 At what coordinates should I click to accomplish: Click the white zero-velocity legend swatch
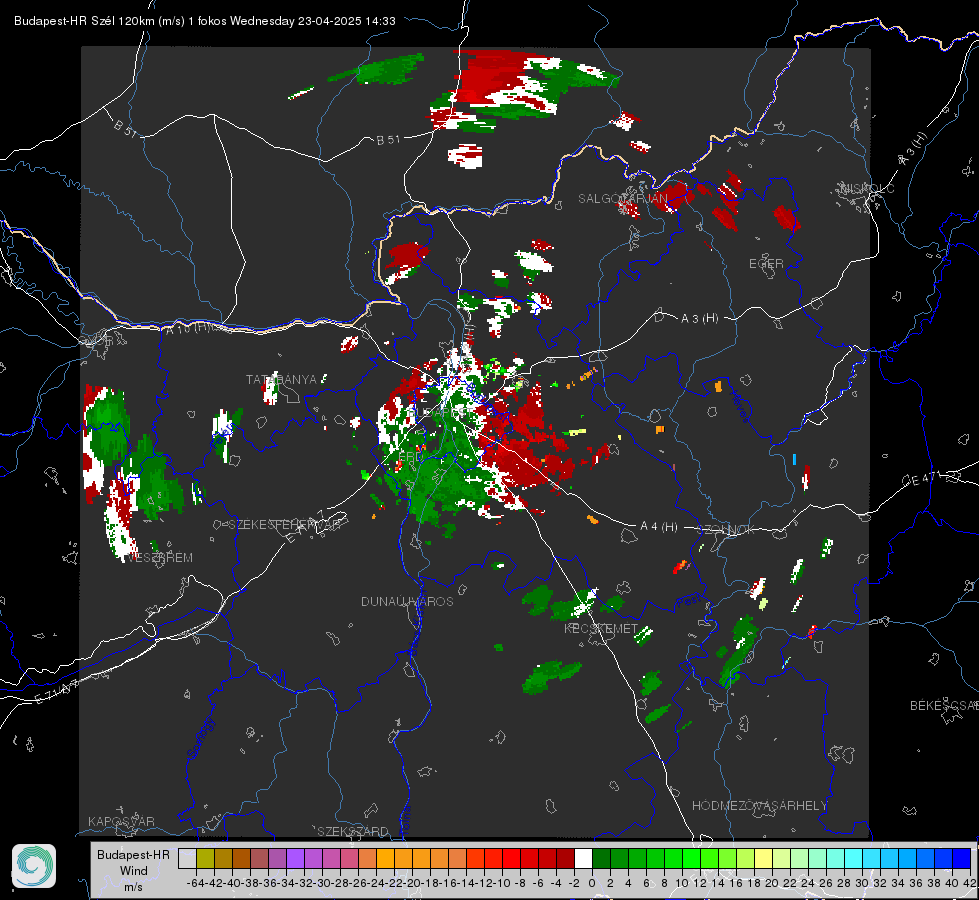pos(583,858)
